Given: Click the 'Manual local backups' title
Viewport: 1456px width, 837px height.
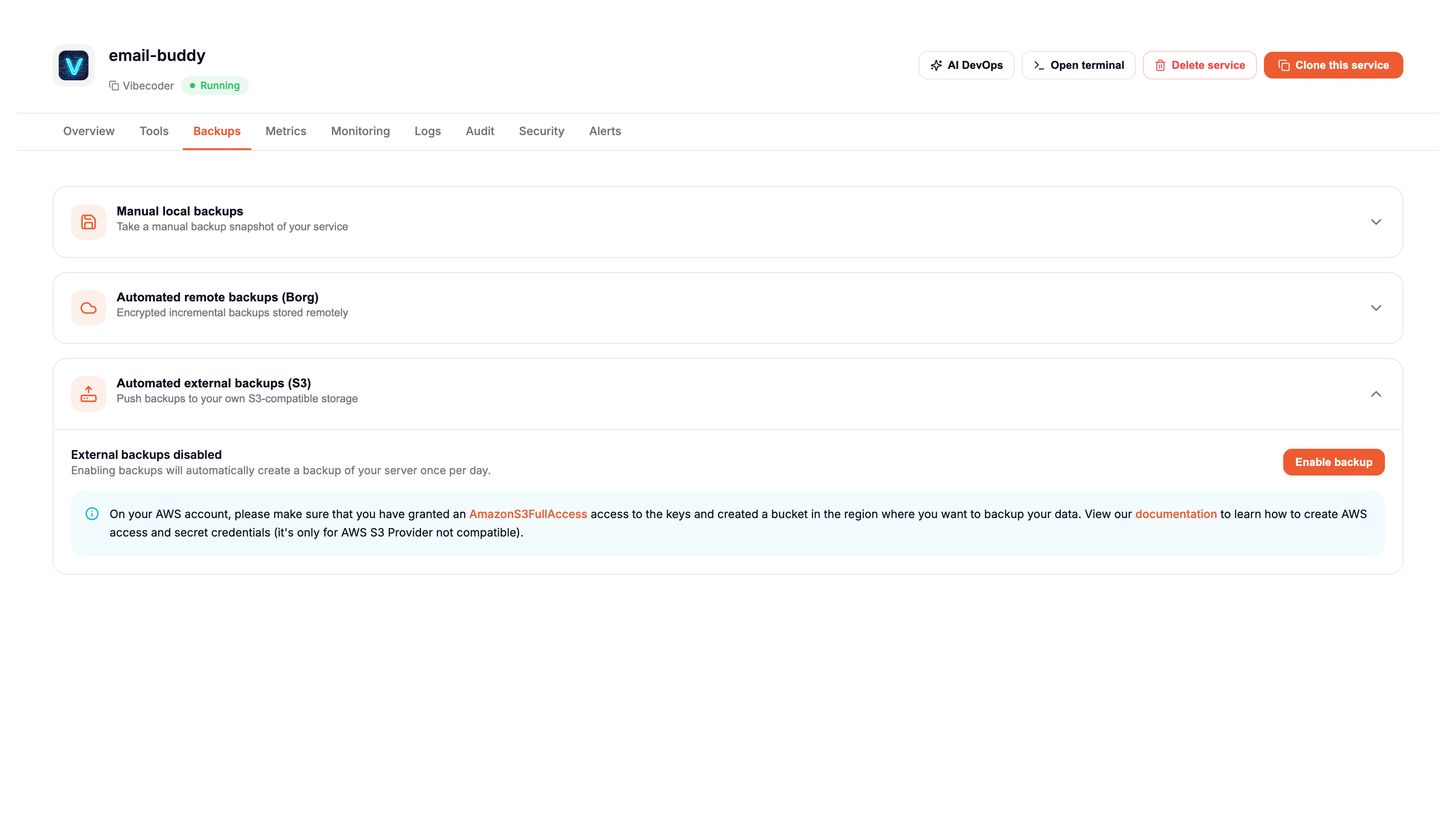Looking at the screenshot, I should pos(180,211).
